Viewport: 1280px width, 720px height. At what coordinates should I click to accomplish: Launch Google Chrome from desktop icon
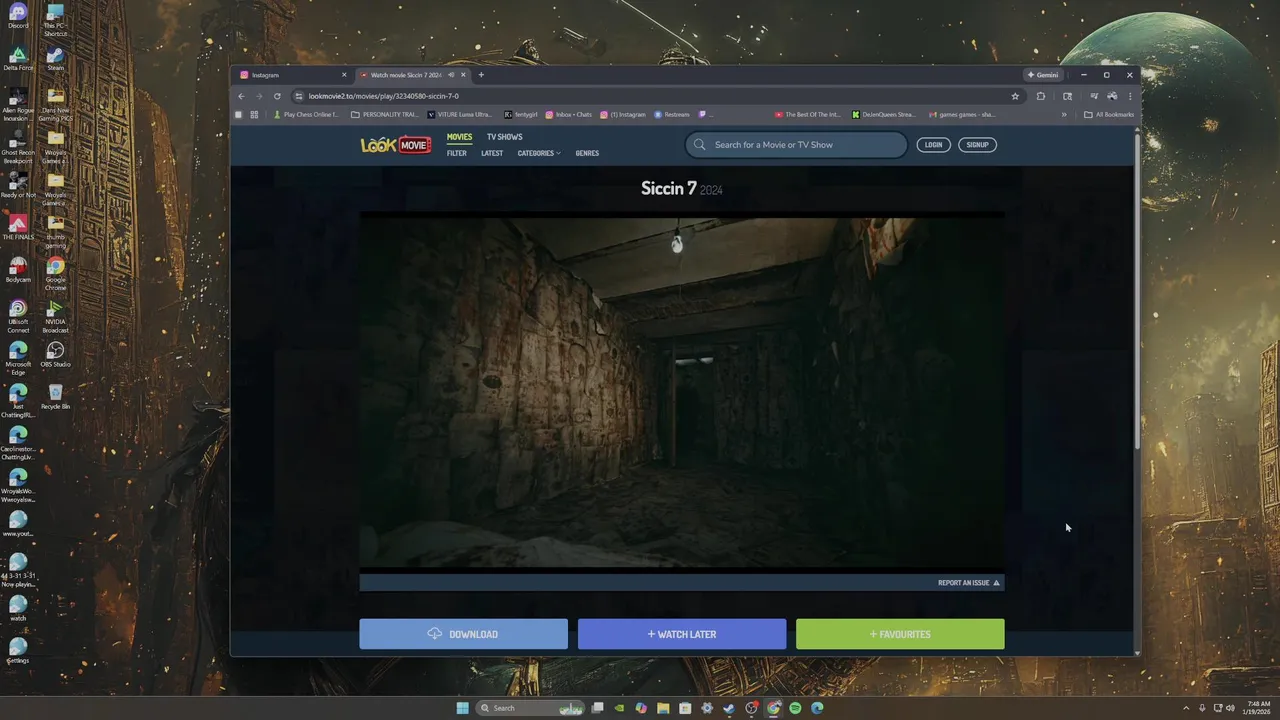55,273
